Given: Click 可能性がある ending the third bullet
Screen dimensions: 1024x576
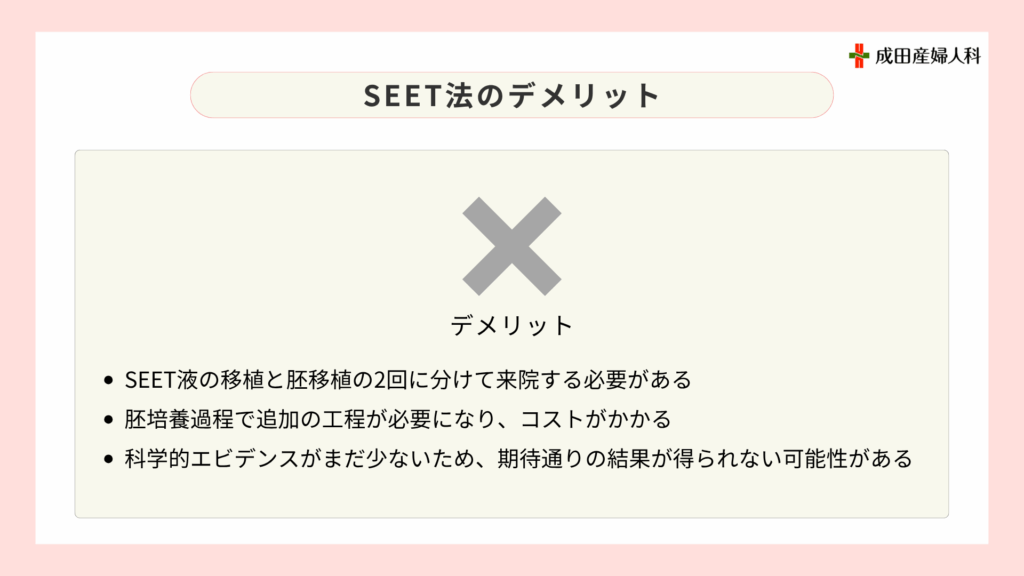Looking at the screenshot, I should coord(848,459).
